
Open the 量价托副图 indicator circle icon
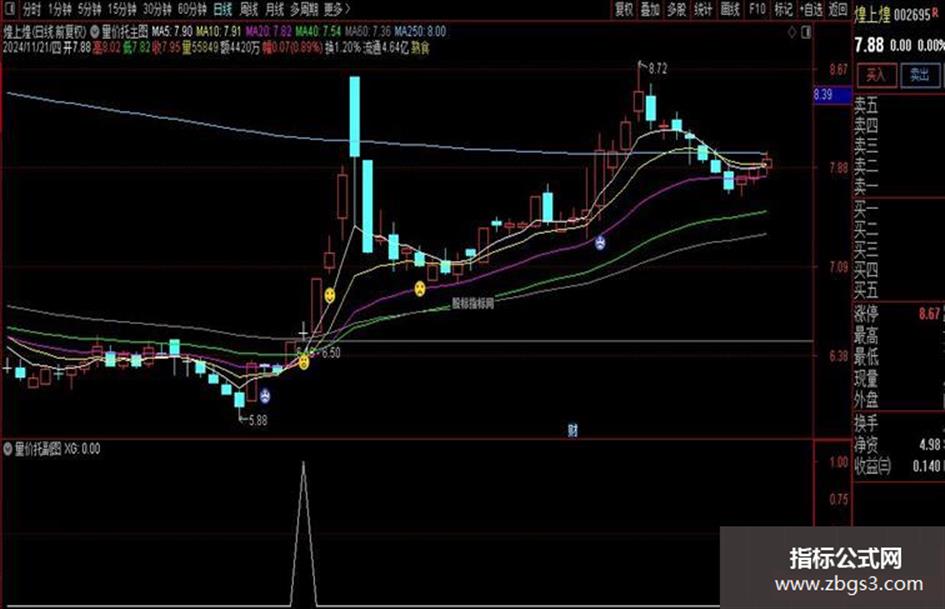tap(8, 449)
